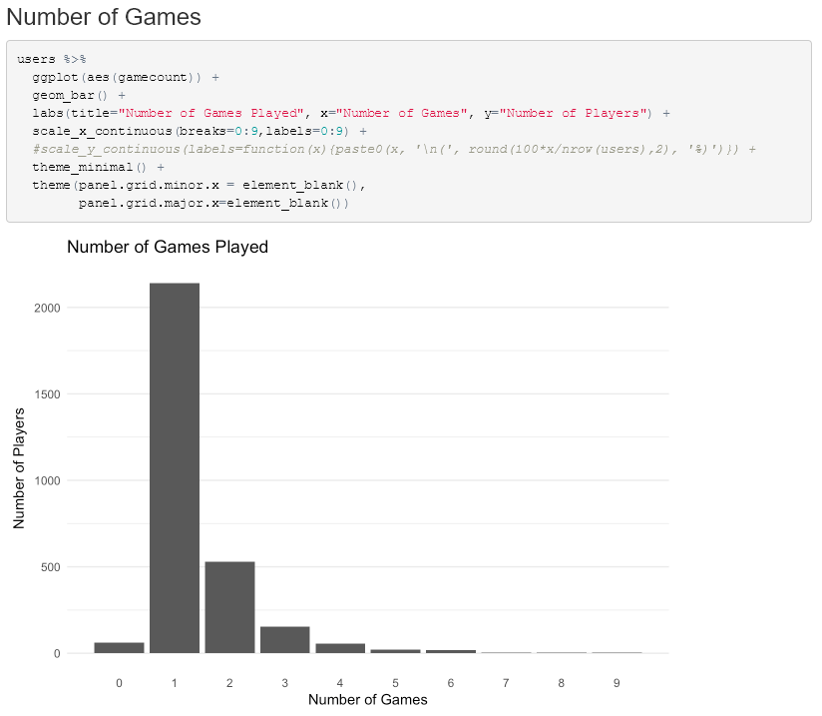Click the "users %>%" line in code block
The image size is (822, 716).
tap(51, 59)
